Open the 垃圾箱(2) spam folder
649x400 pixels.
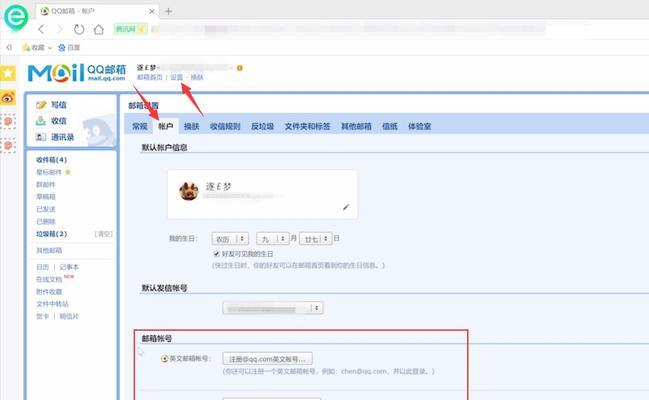(51, 234)
